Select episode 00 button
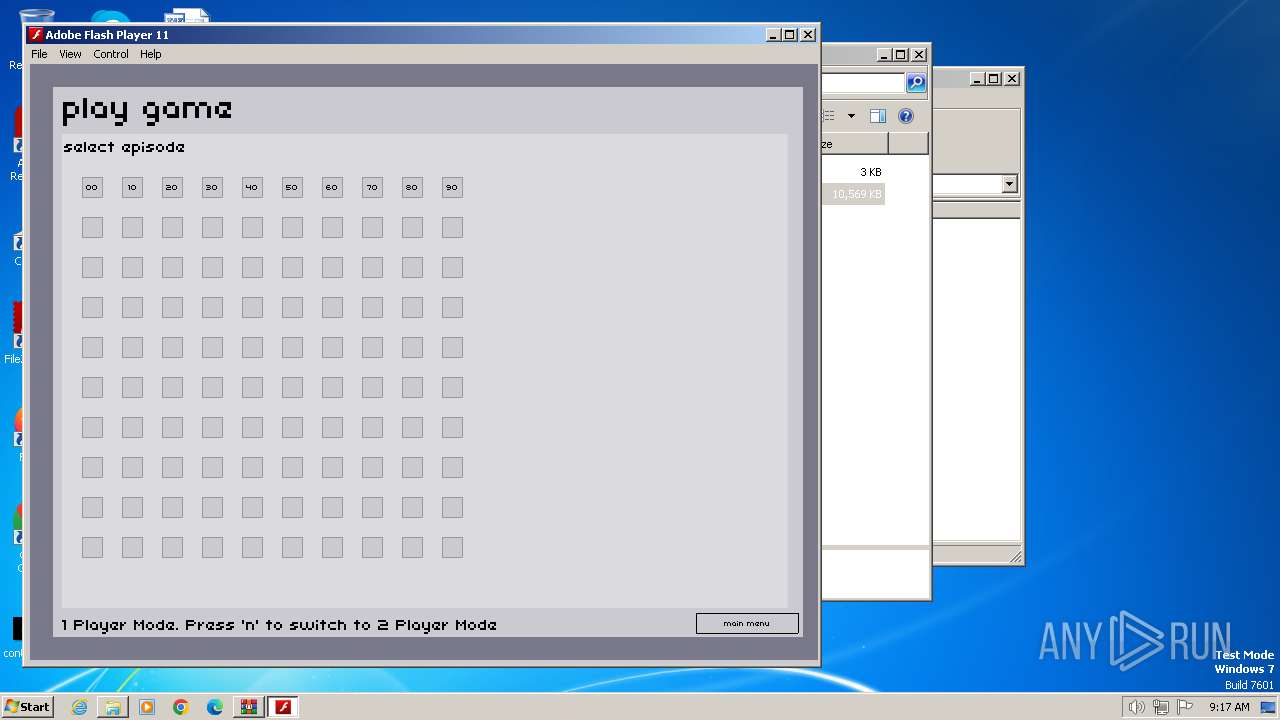 92,187
